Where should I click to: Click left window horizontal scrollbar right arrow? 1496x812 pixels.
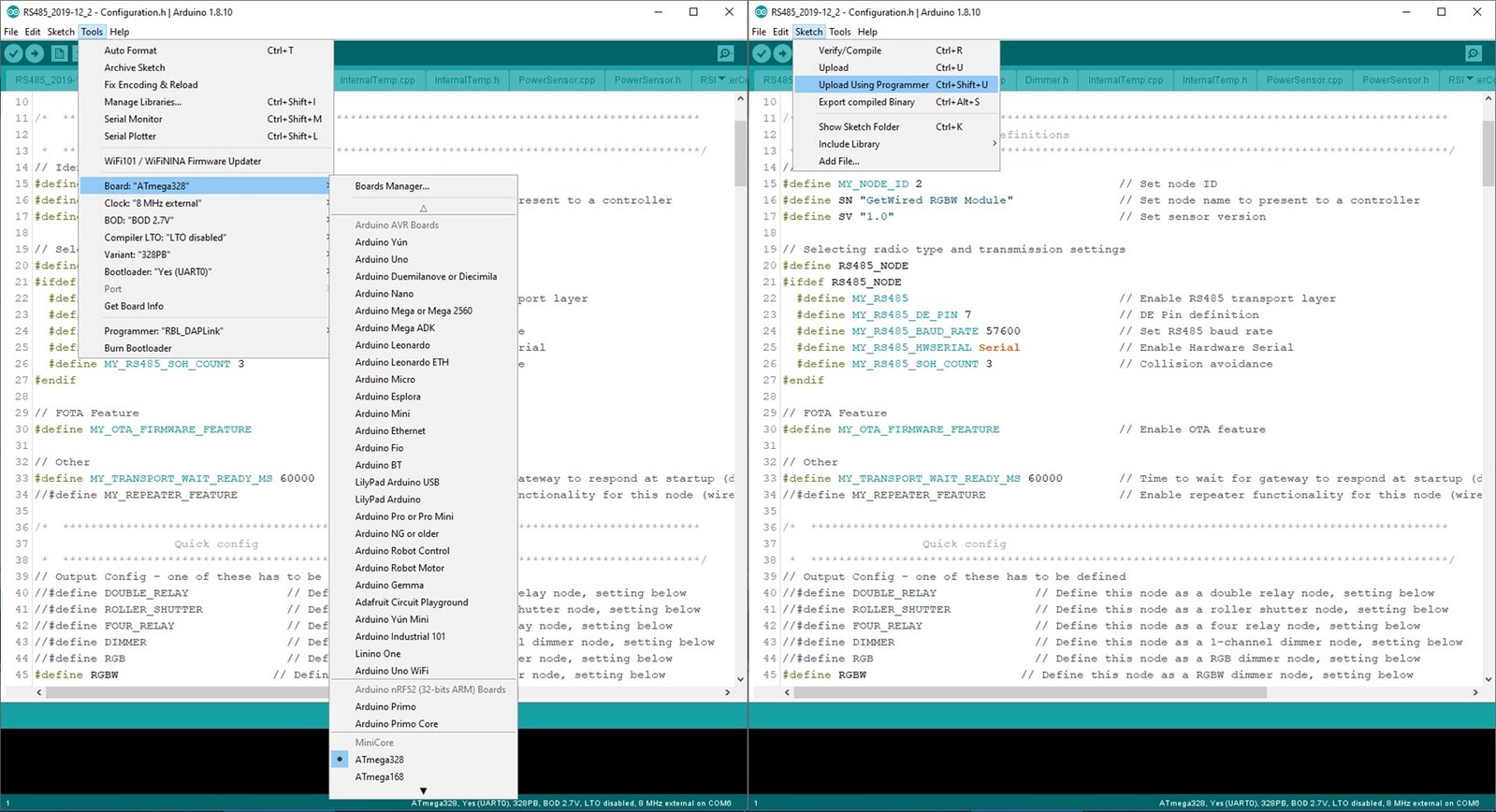727,692
